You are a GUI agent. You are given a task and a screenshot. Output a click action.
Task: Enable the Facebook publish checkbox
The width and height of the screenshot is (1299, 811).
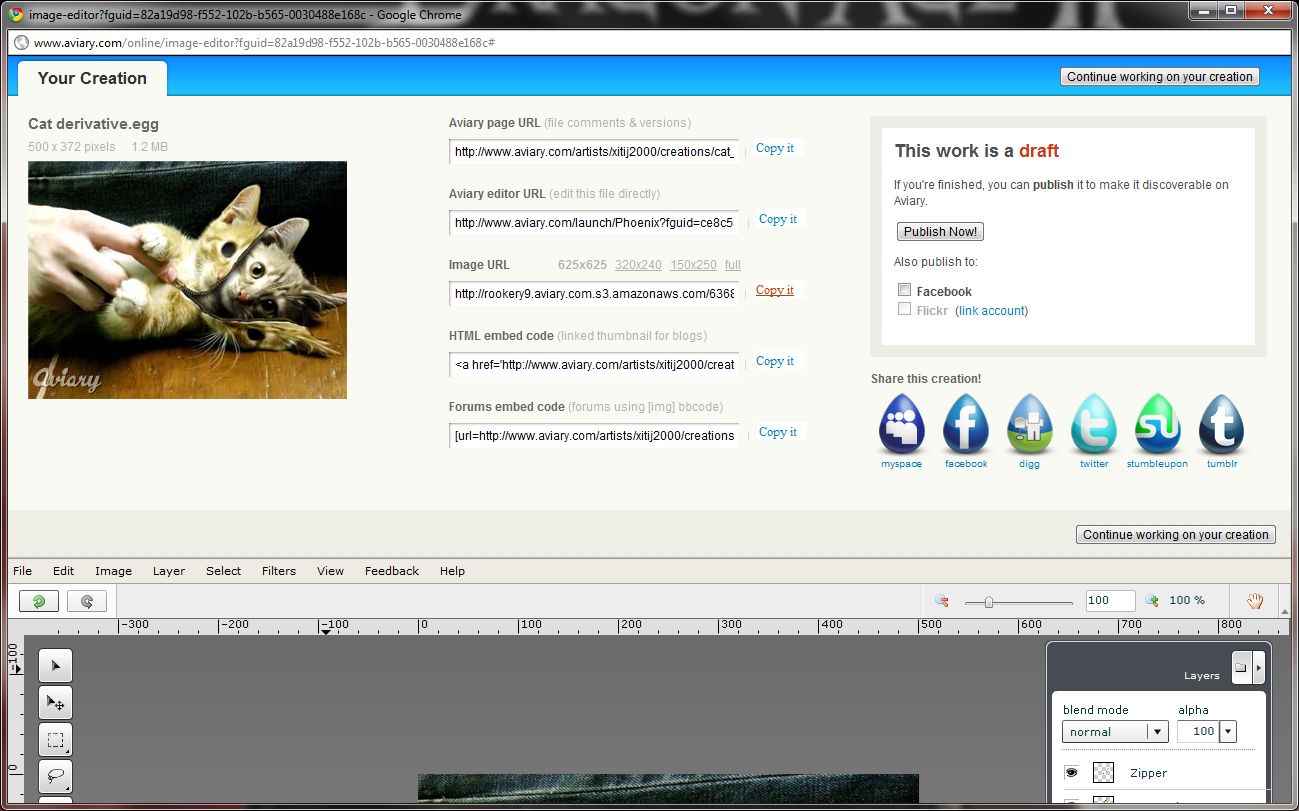click(904, 290)
